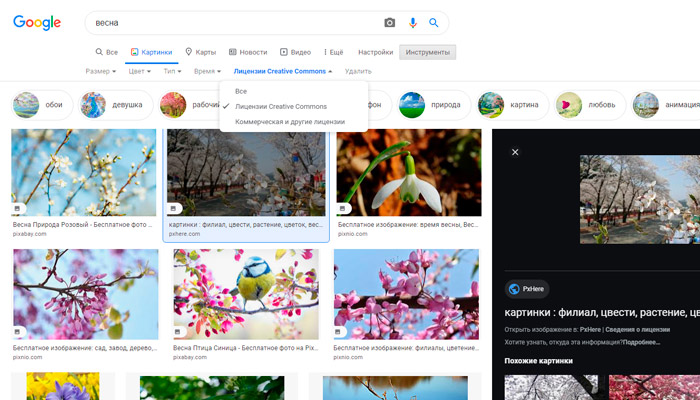Click Бесплатное изображение: сад, завод caption

(85, 348)
